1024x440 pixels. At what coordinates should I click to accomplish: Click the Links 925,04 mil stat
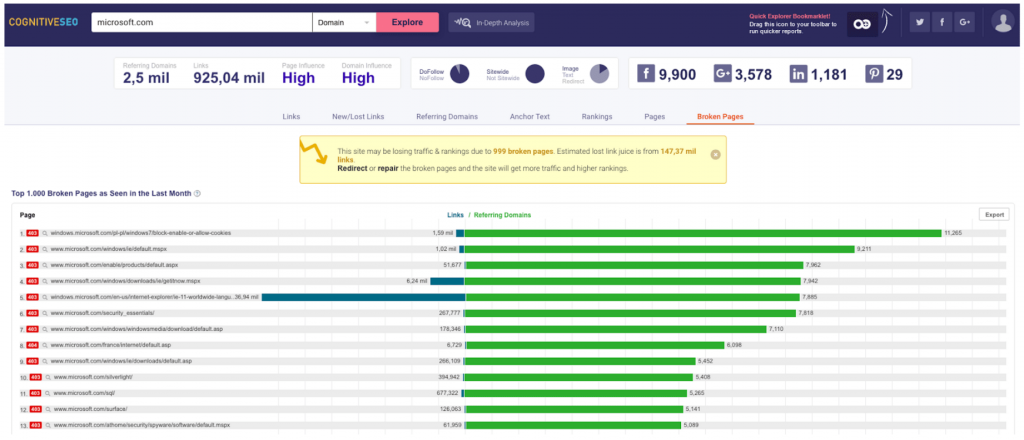[x=229, y=74]
